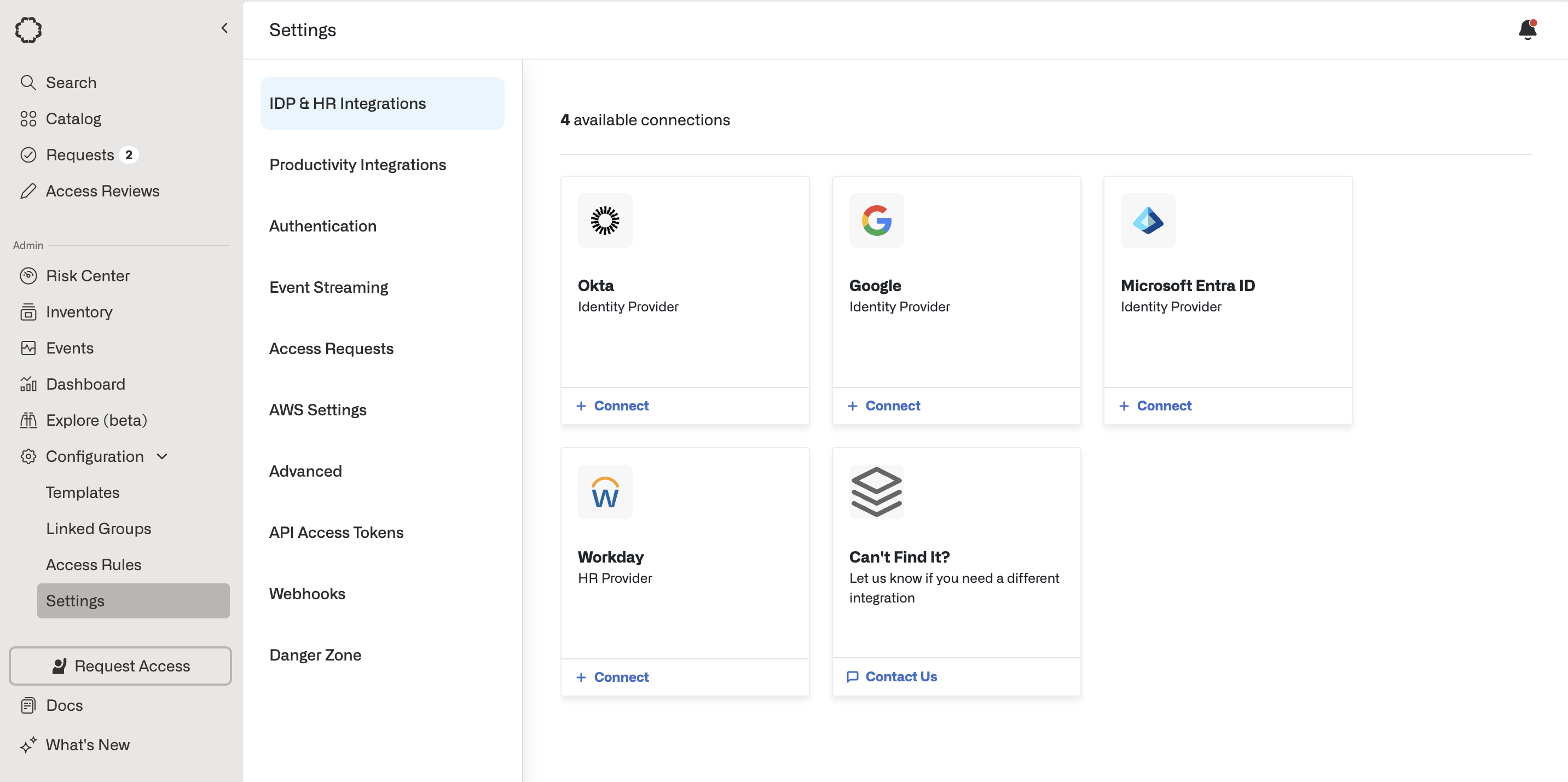Click the Google logo icon
The height and width of the screenshot is (782, 1568).
pyautogui.click(x=876, y=221)
